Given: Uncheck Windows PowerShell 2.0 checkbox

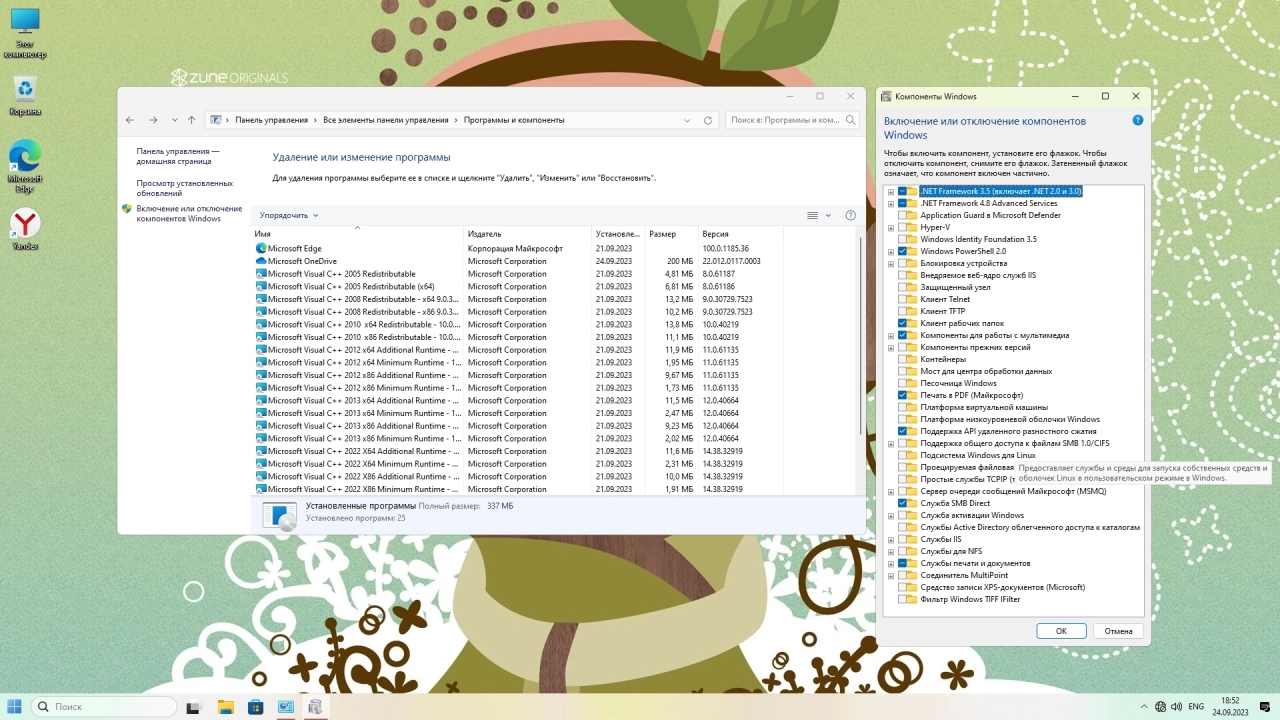Looking at the screenshot, I should coord(903,251).
